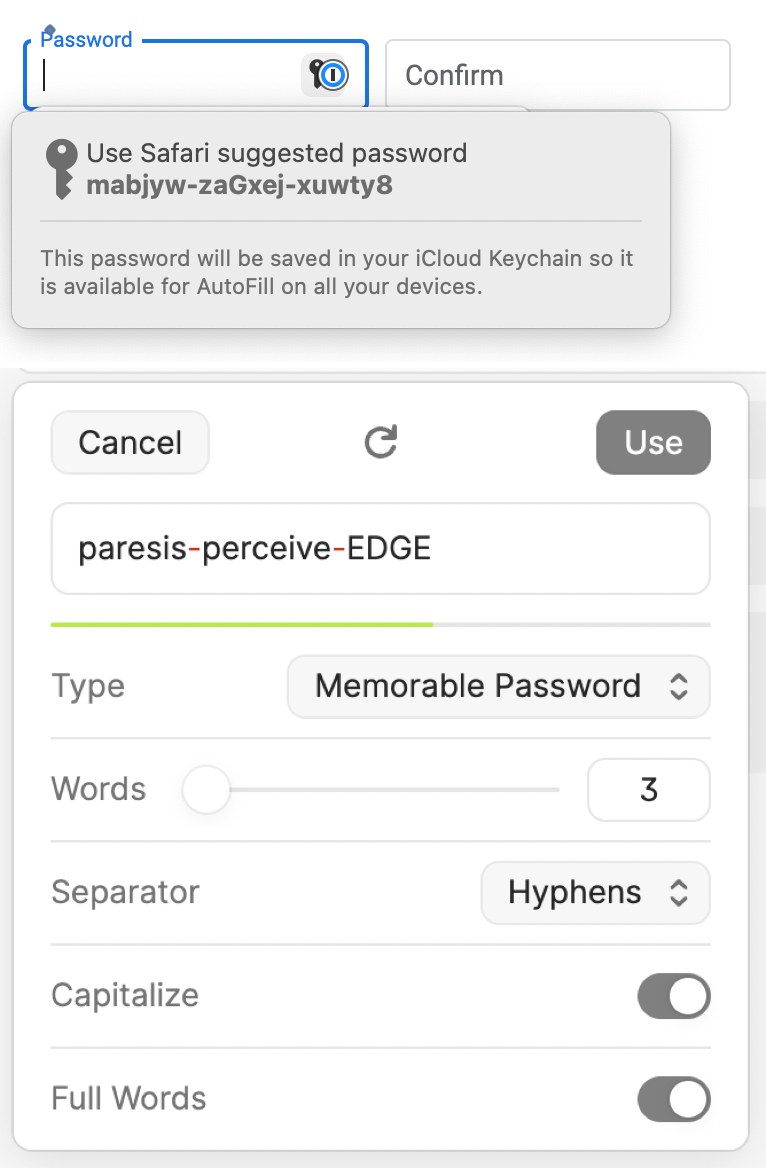Click the iCloud Keychain info text
This screenshot has height=1168, width=766.
point(337,272)
